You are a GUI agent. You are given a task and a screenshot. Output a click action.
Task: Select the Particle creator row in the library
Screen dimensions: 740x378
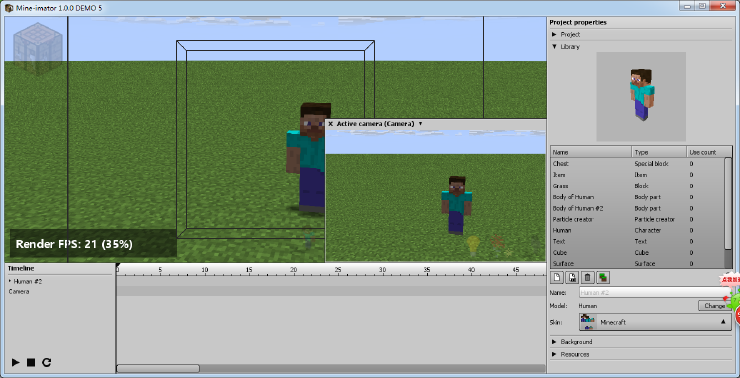tap(638, 219)
